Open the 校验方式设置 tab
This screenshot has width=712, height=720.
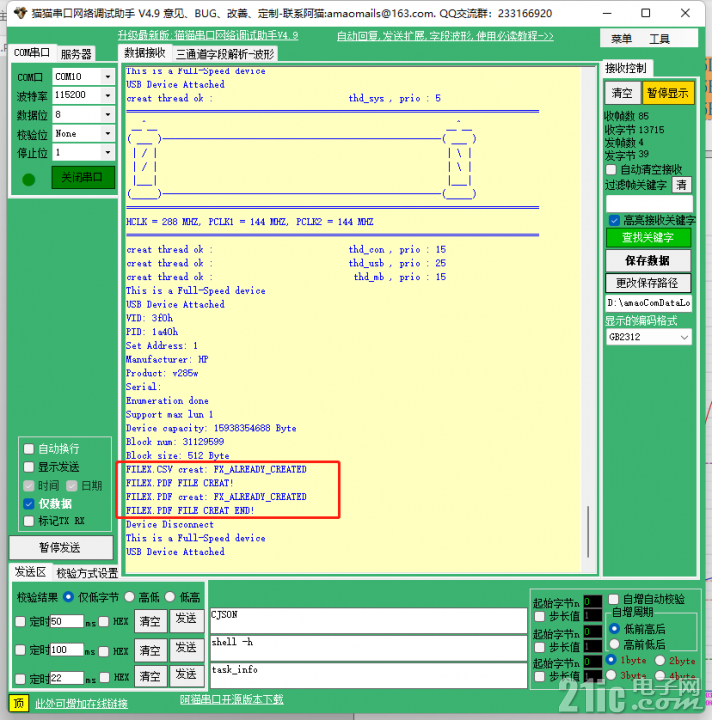point(87,573)
